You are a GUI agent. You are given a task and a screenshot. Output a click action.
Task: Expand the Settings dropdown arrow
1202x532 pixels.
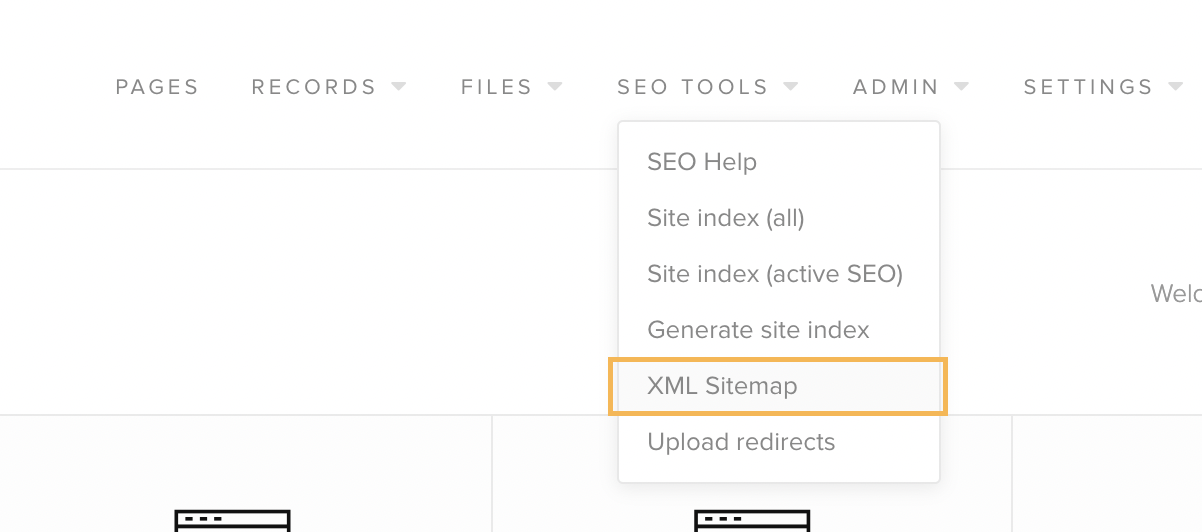1176,87
